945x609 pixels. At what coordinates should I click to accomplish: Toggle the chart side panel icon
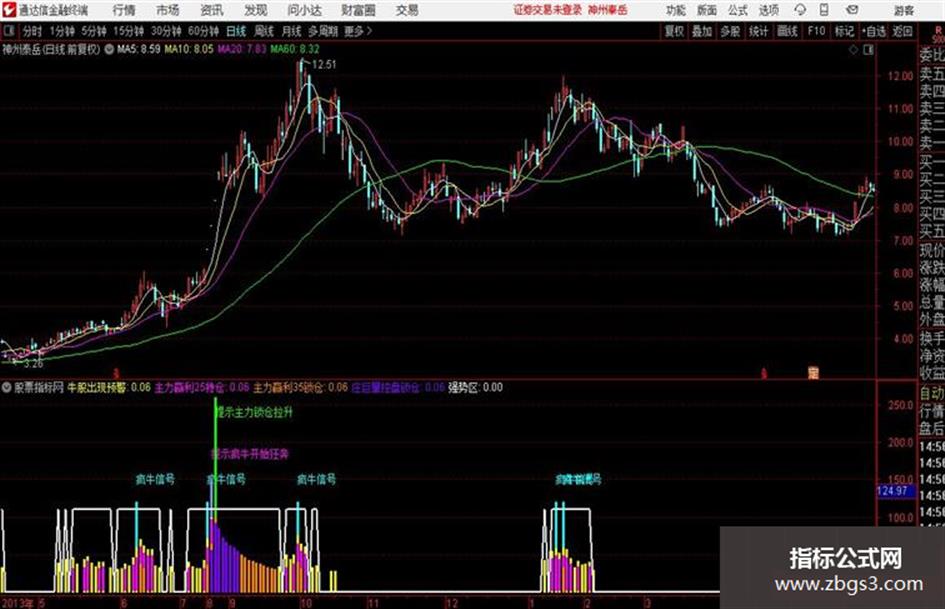[868, 50]
